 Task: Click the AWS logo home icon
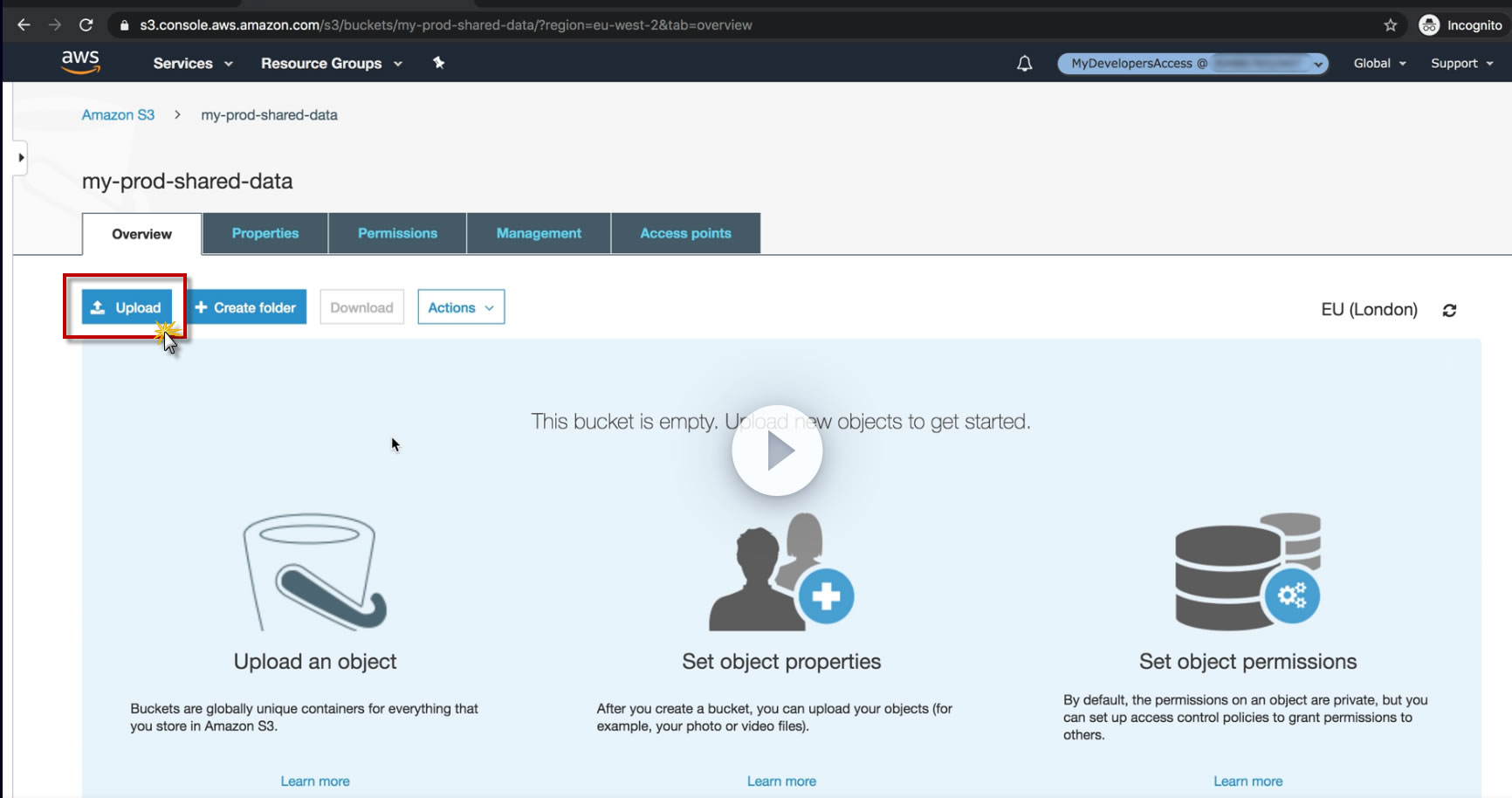80,62
